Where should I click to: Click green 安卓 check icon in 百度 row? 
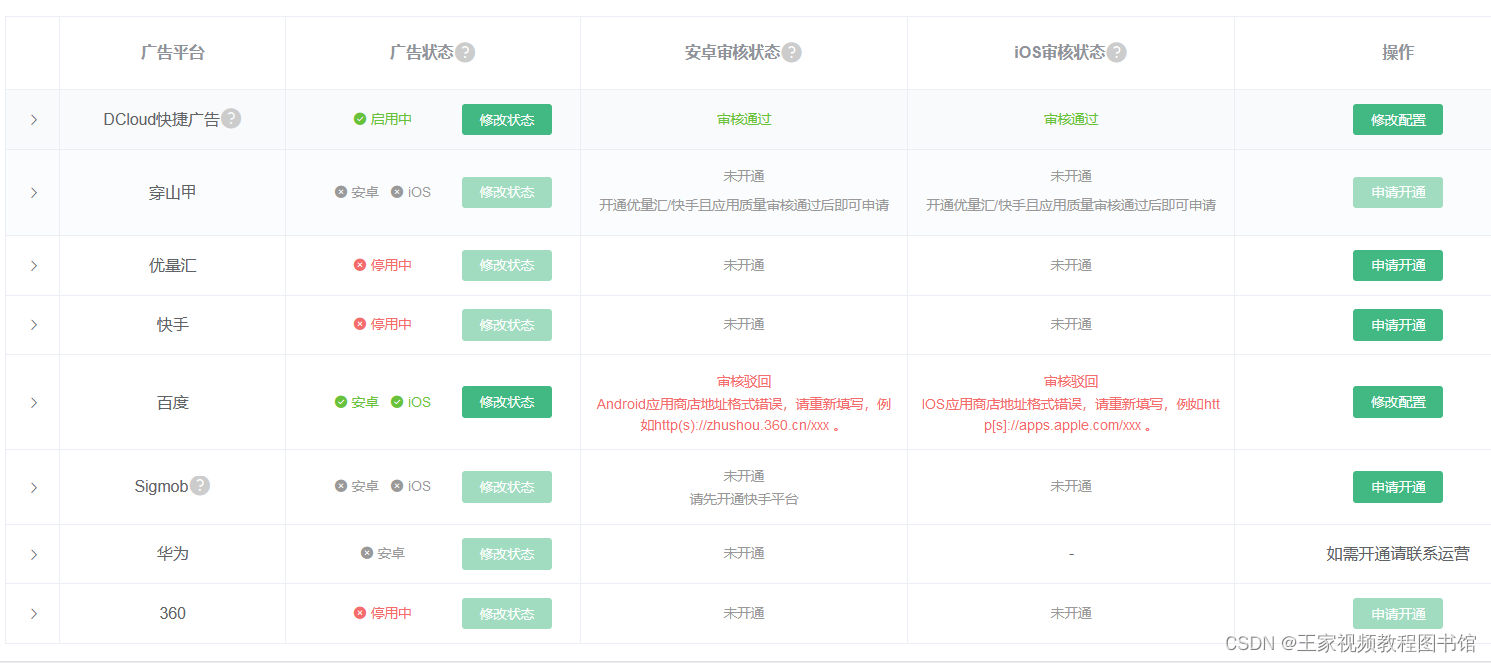[341, 402]
